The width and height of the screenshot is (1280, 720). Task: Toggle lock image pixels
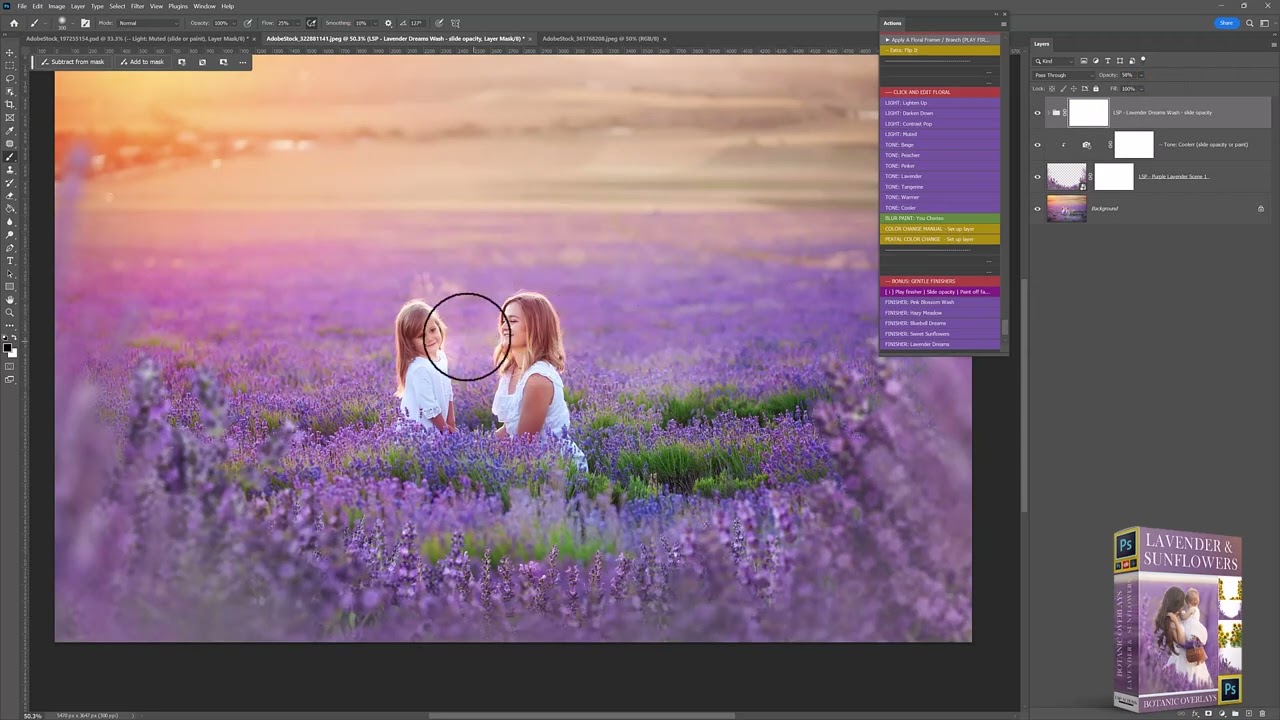click(x=1061, y=89)
